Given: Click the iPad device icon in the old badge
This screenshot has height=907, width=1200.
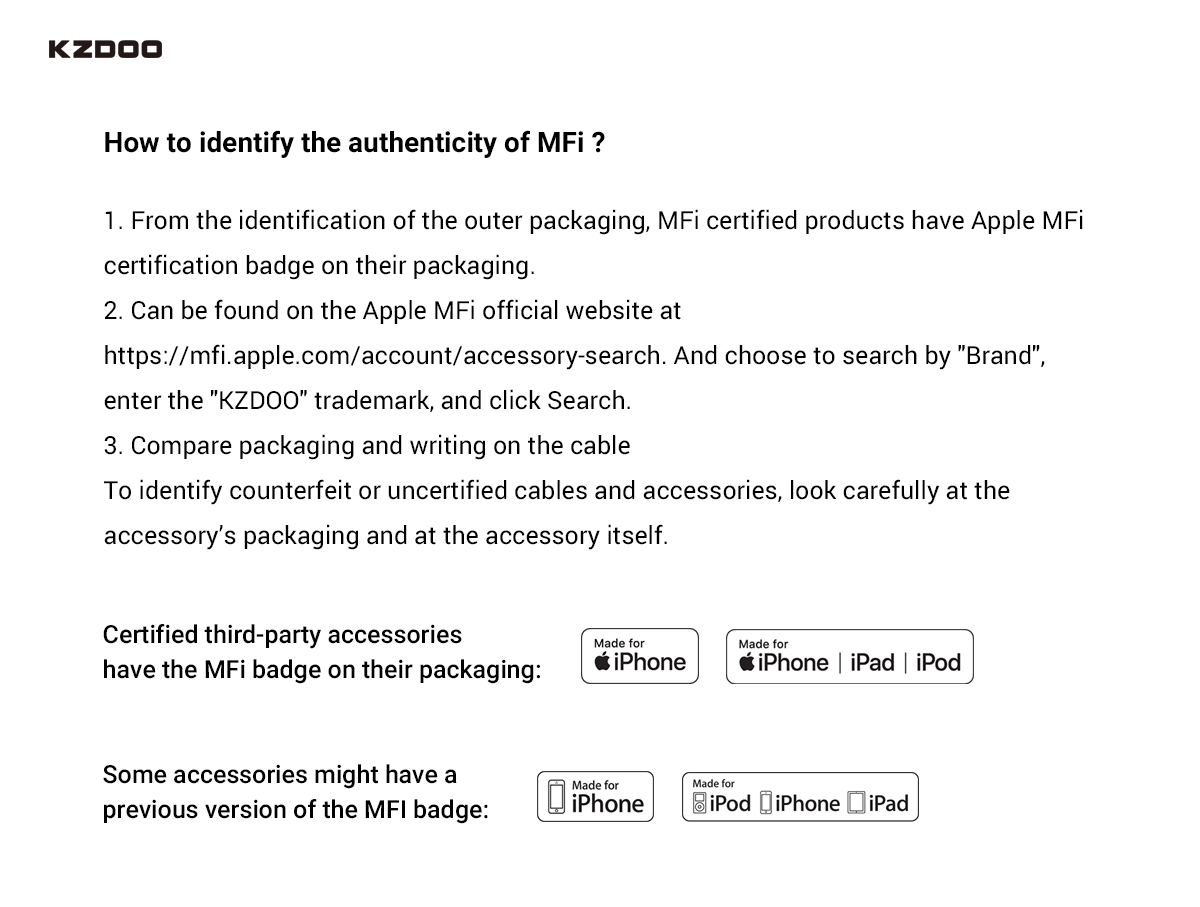Looking at the screenshot, I should point(856,803).
